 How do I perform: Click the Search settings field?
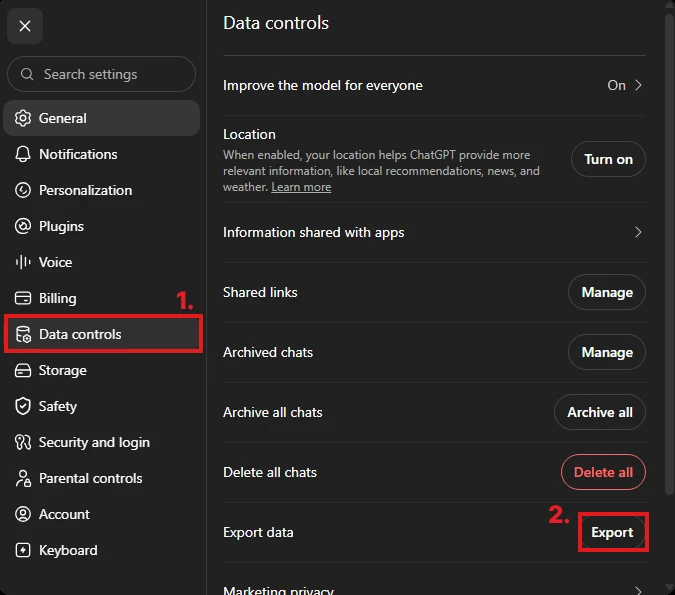coord(102,74)
